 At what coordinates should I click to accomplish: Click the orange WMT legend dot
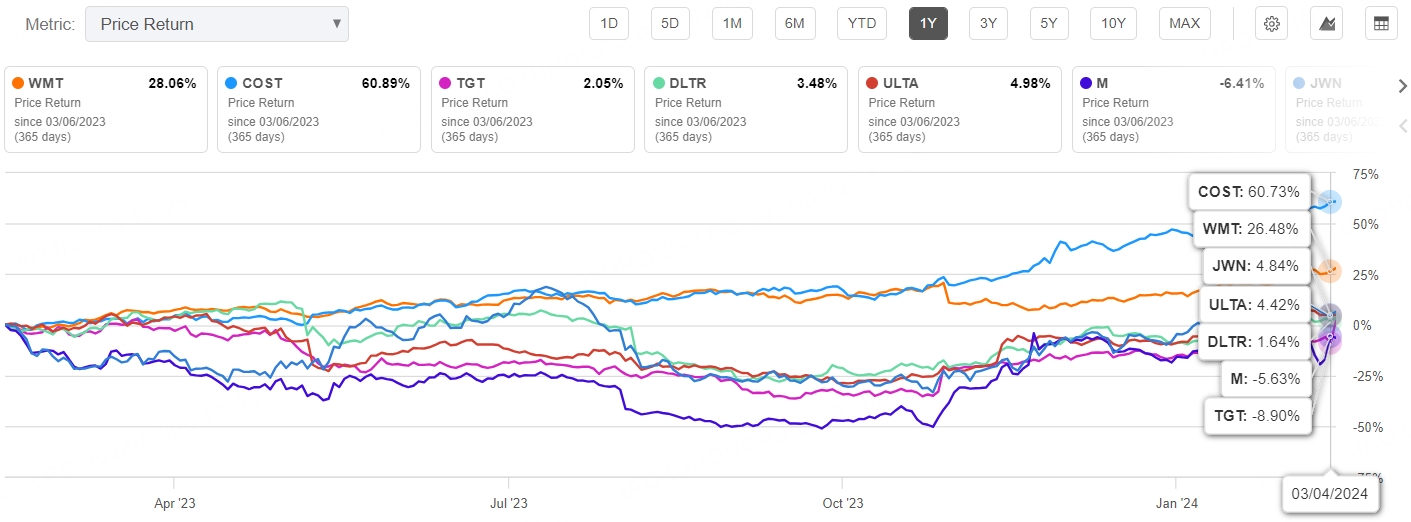[20, 84]
